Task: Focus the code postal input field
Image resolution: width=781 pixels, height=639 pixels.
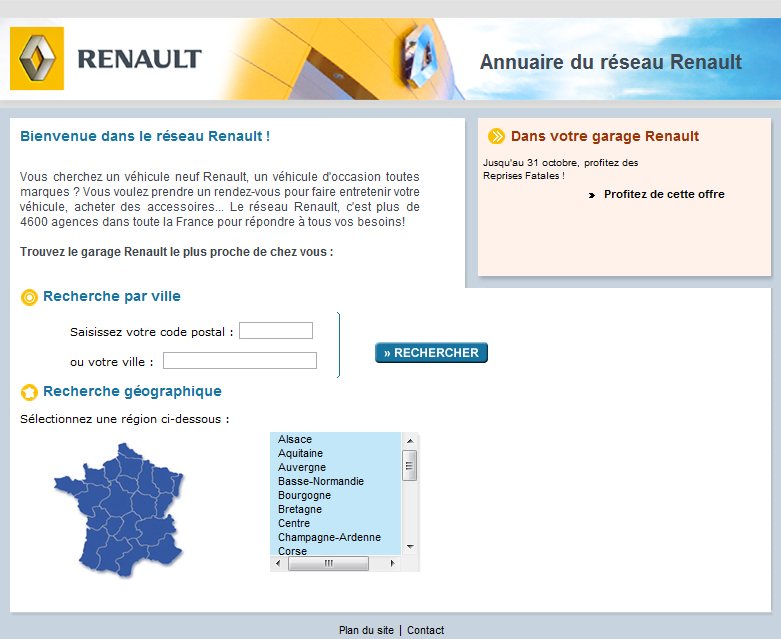Action: click(x=276, y=331)
